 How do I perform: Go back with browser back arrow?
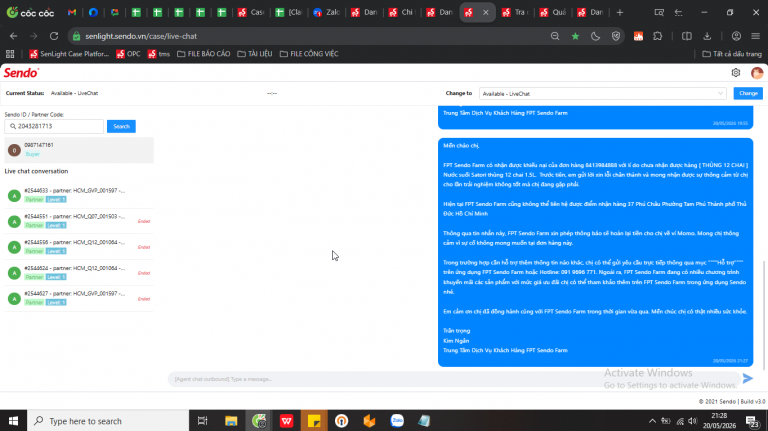pyautogui.click(x=13, y=36)
